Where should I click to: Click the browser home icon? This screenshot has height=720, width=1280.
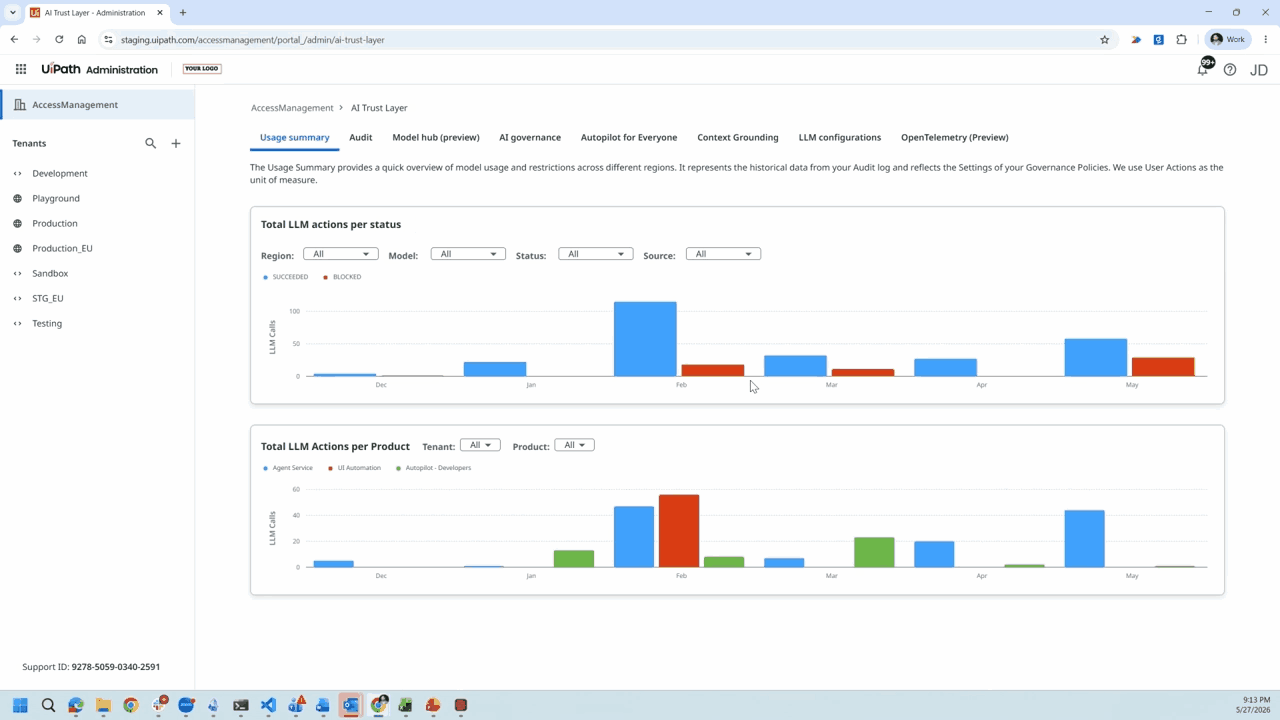pos(81,40)
